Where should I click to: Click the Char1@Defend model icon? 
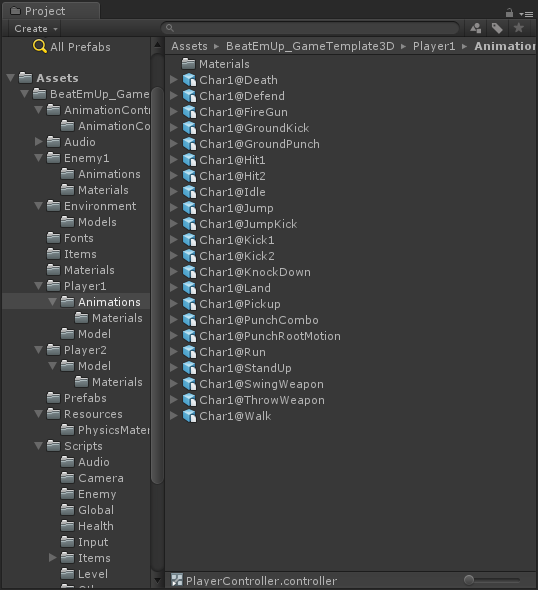coord(189,96)
